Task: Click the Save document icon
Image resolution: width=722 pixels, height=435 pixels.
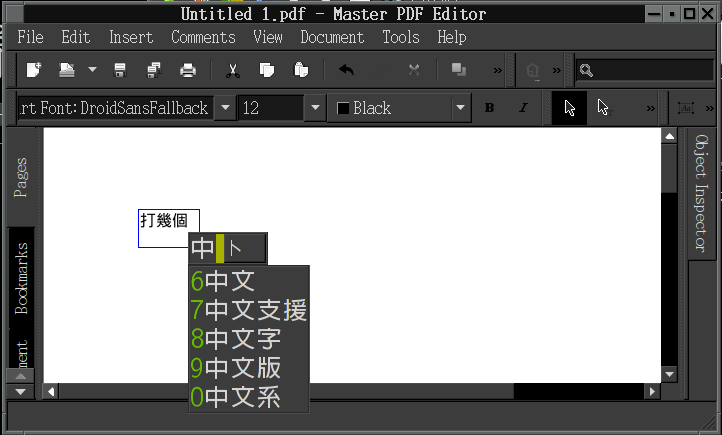Action: click(x=121, y=70)
